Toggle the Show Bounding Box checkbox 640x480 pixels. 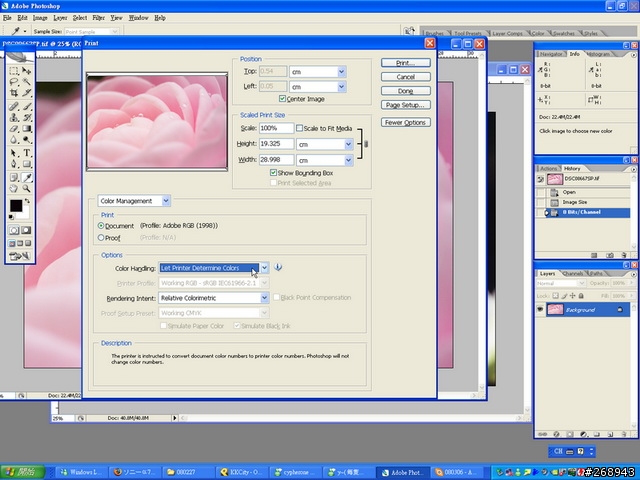coord(273,173)
